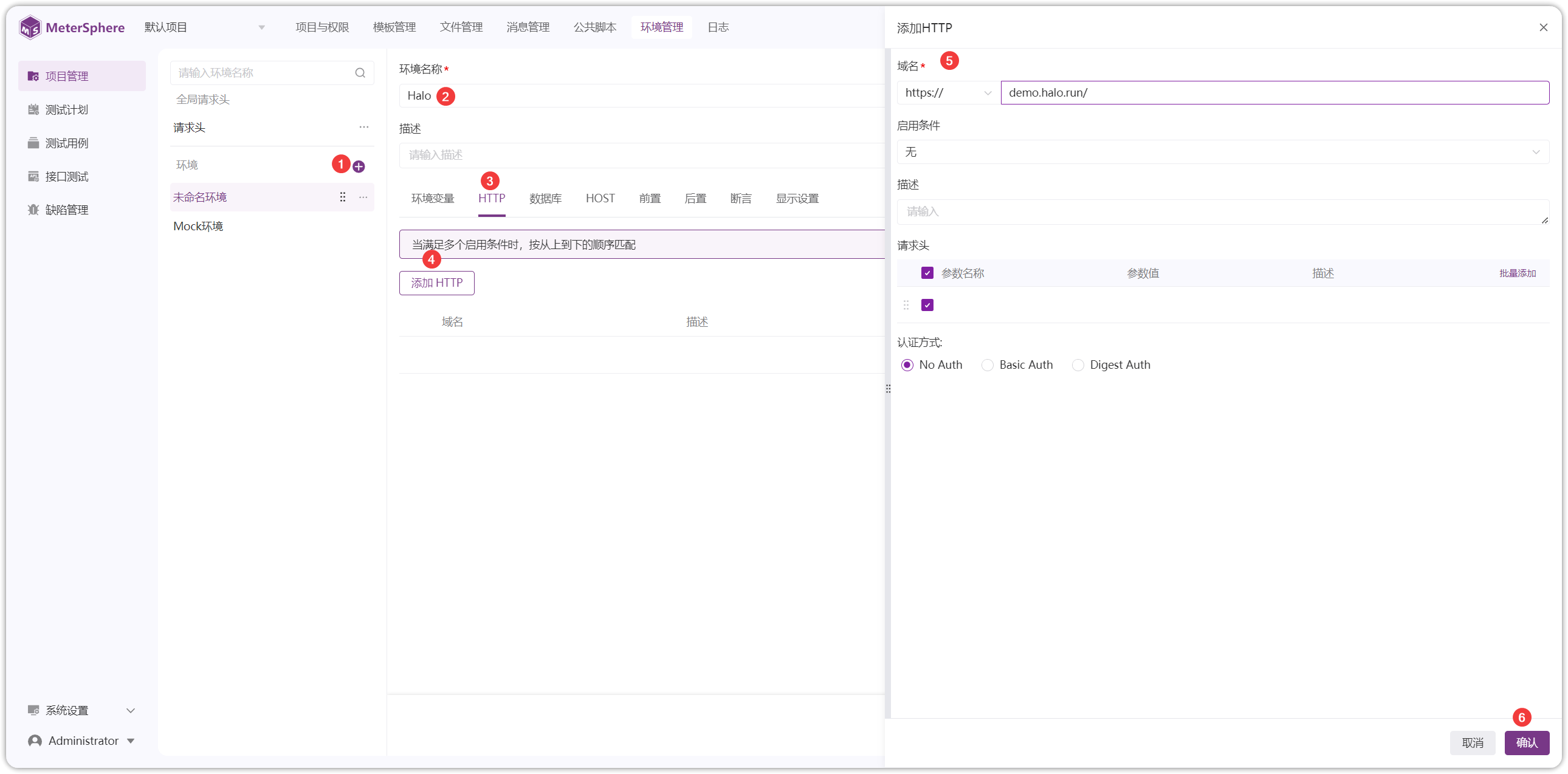Open the 默认项目 project selector
The height and width of the screenshot is (774, 1568).
(205, 27)
